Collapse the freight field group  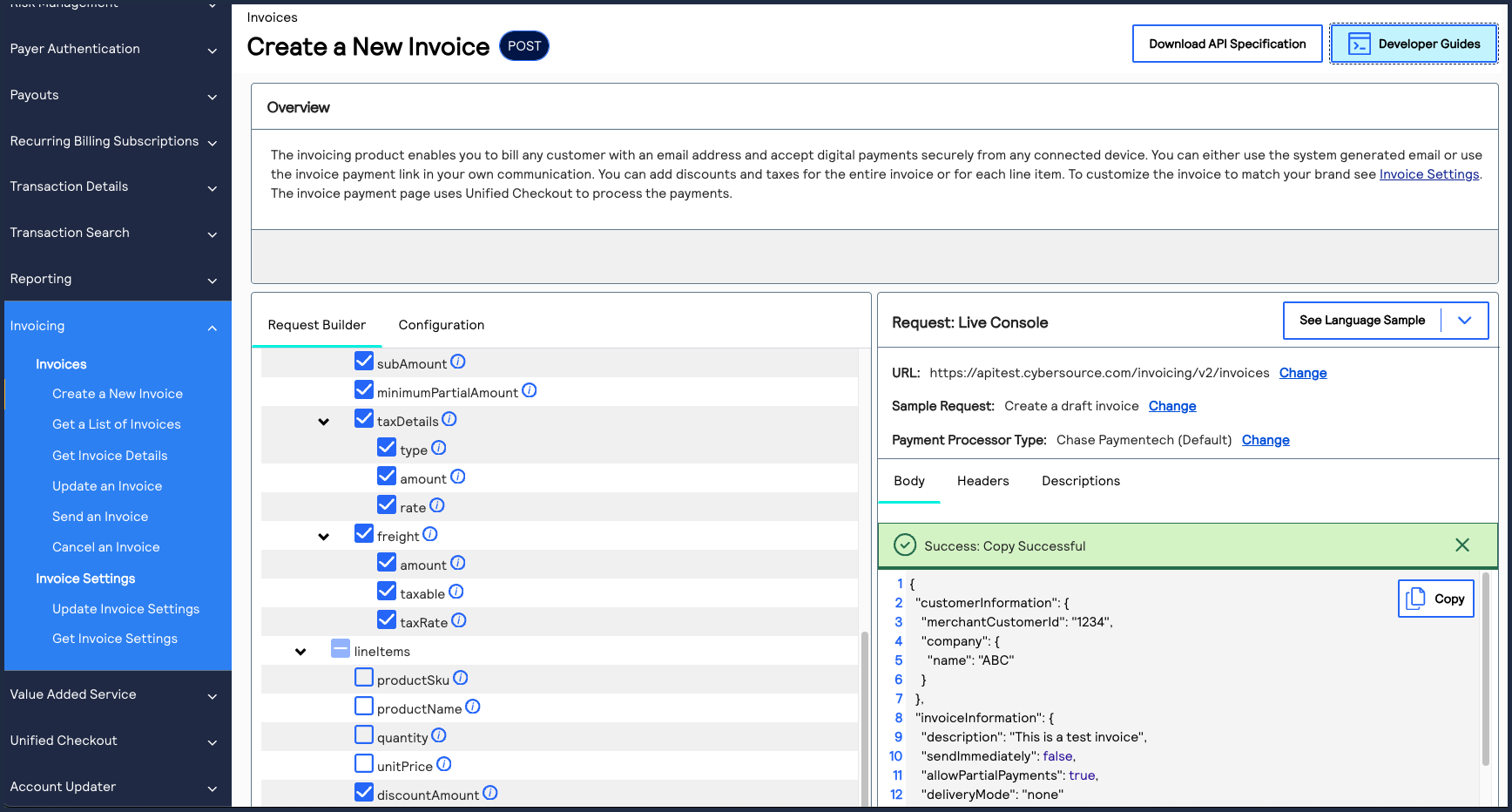[324, 536]
